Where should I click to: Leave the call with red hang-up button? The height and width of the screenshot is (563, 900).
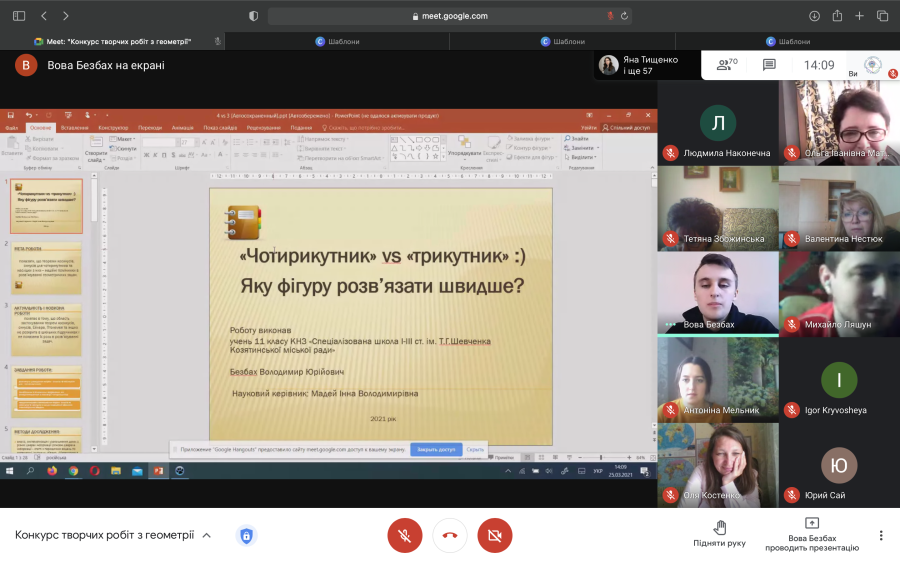449,535
